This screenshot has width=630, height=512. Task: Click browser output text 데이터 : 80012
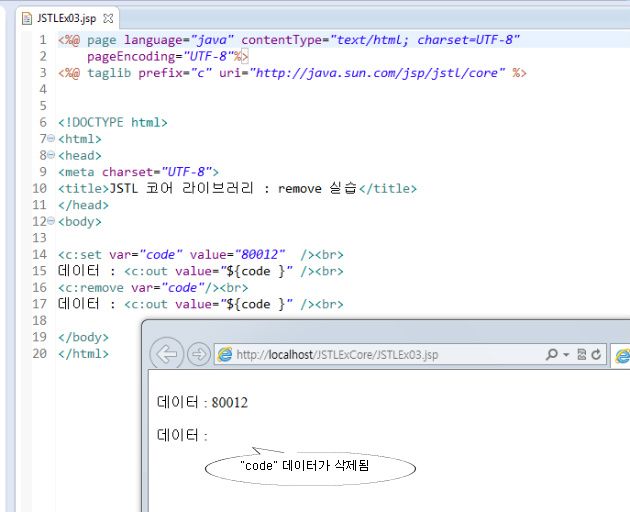coord(202,402)
